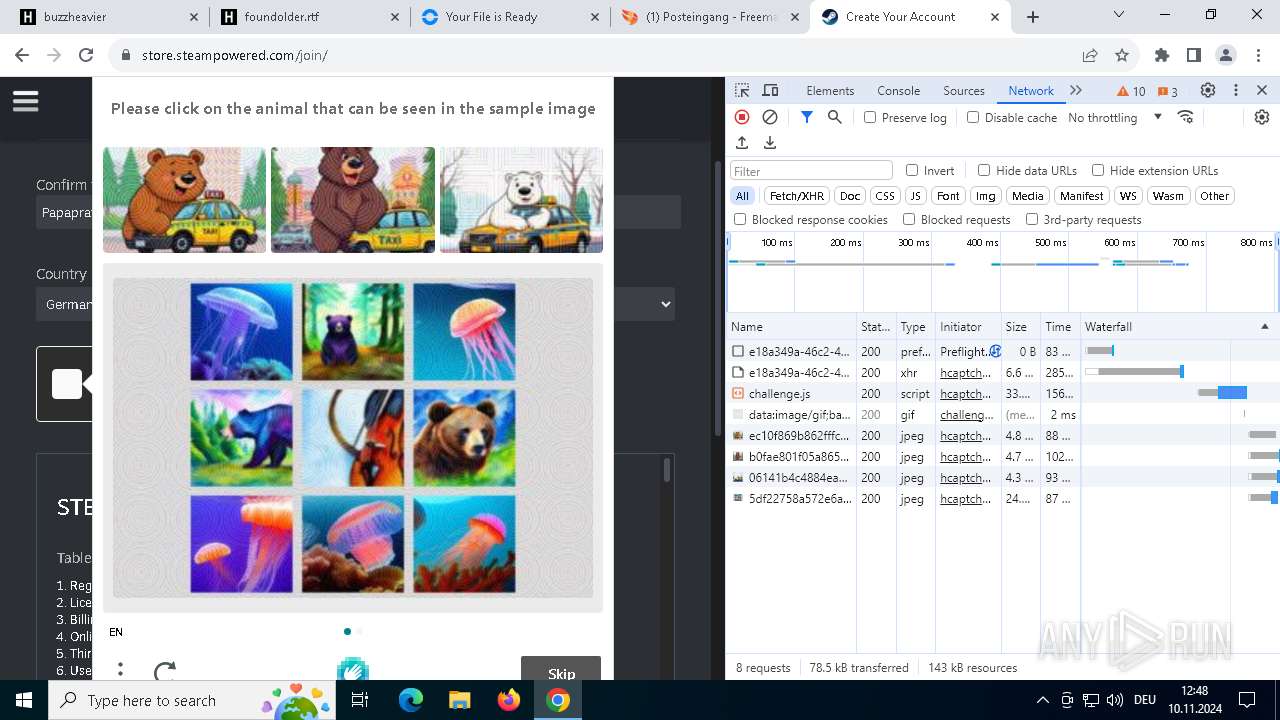The width and height of the screenshot is (1280, 720).
Task: Expand more DevTools tabs chevron
Action: pyautogui.click(x=1076, y=90)
